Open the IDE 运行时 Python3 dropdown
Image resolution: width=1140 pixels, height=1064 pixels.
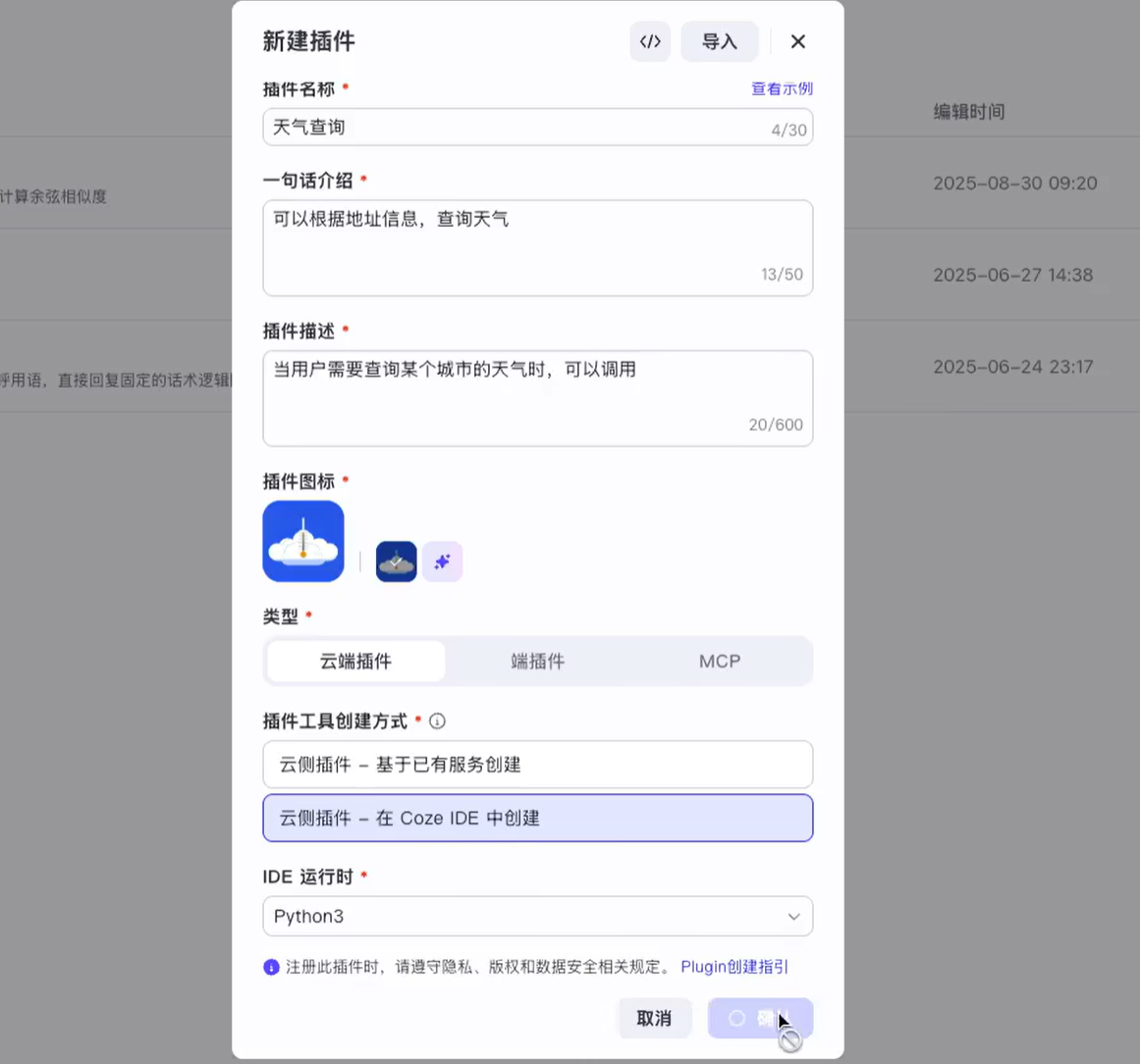click(537, 916)
